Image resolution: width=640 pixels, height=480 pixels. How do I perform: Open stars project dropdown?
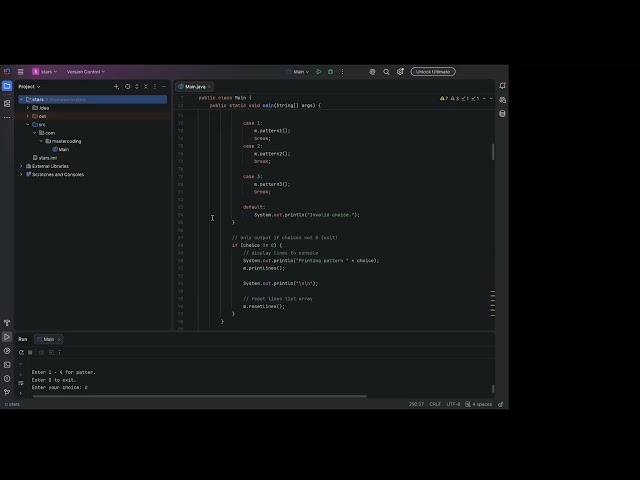click(45, 72)
